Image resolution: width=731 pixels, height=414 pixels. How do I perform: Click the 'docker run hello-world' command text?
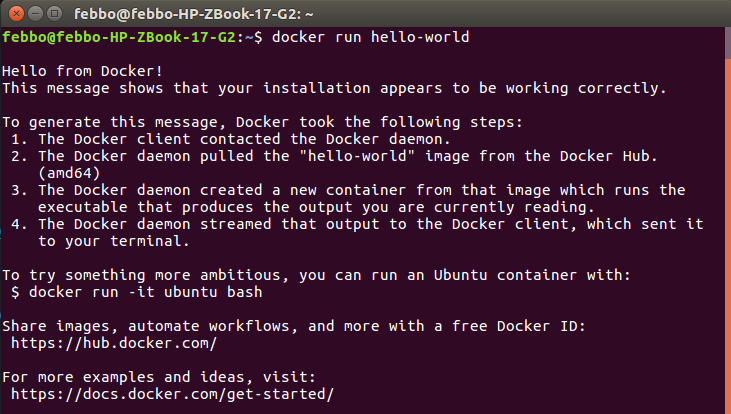click(x=370, y=37)
